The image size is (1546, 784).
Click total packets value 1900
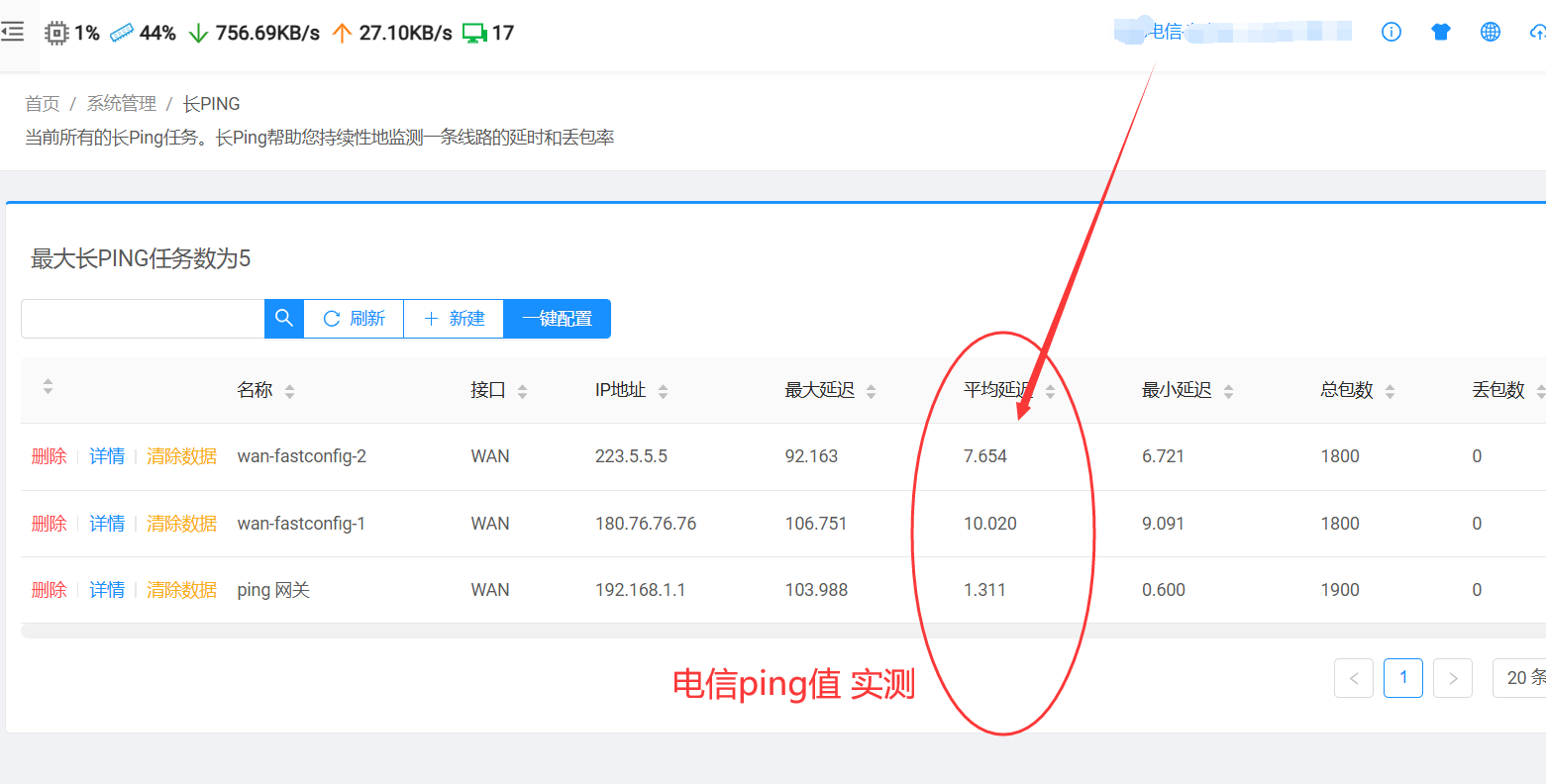click(x=1340, y=590)
